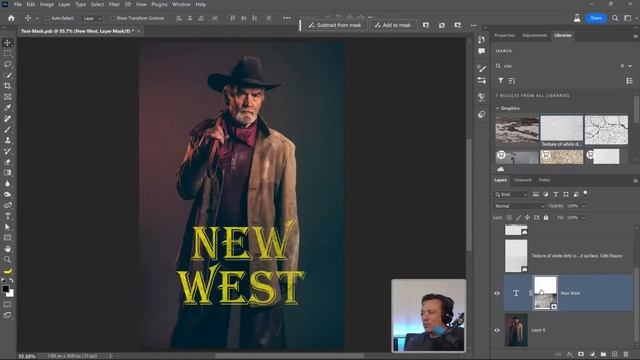Create a new layer icon
Screen dimensions: 640x360
click(615, 354)
